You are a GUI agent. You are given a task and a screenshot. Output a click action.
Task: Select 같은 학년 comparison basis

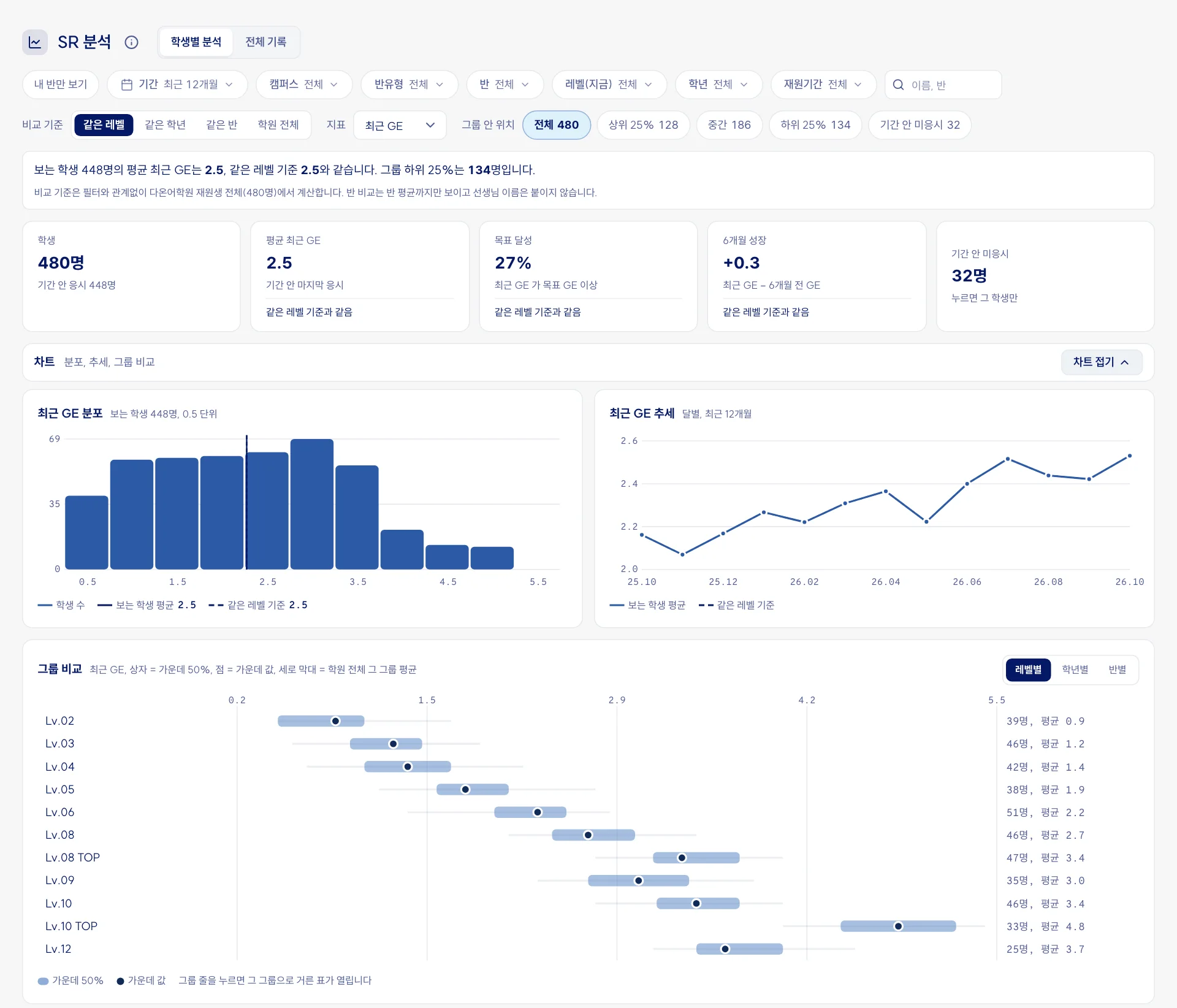tap(165, 125)
